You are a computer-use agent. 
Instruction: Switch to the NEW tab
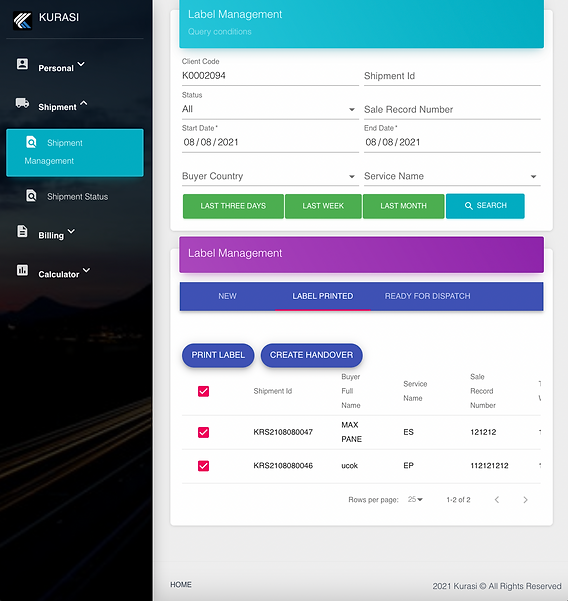(x=227, y=296)
